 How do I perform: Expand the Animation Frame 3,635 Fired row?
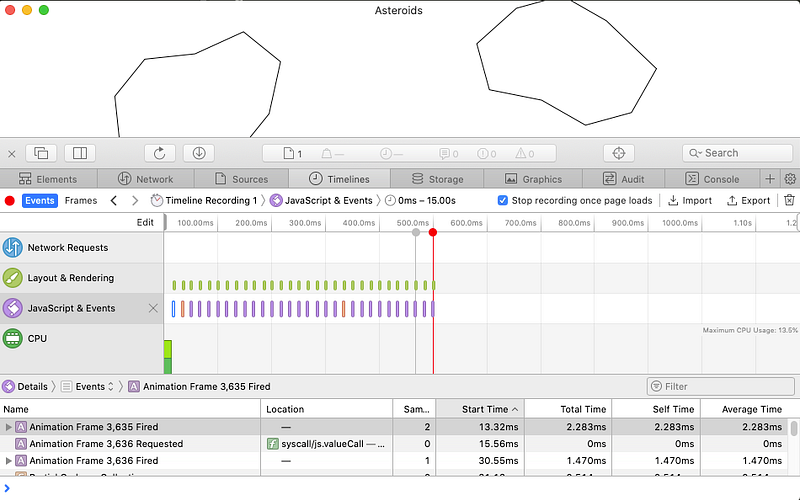pyautogui.click(x=8, y=427)
